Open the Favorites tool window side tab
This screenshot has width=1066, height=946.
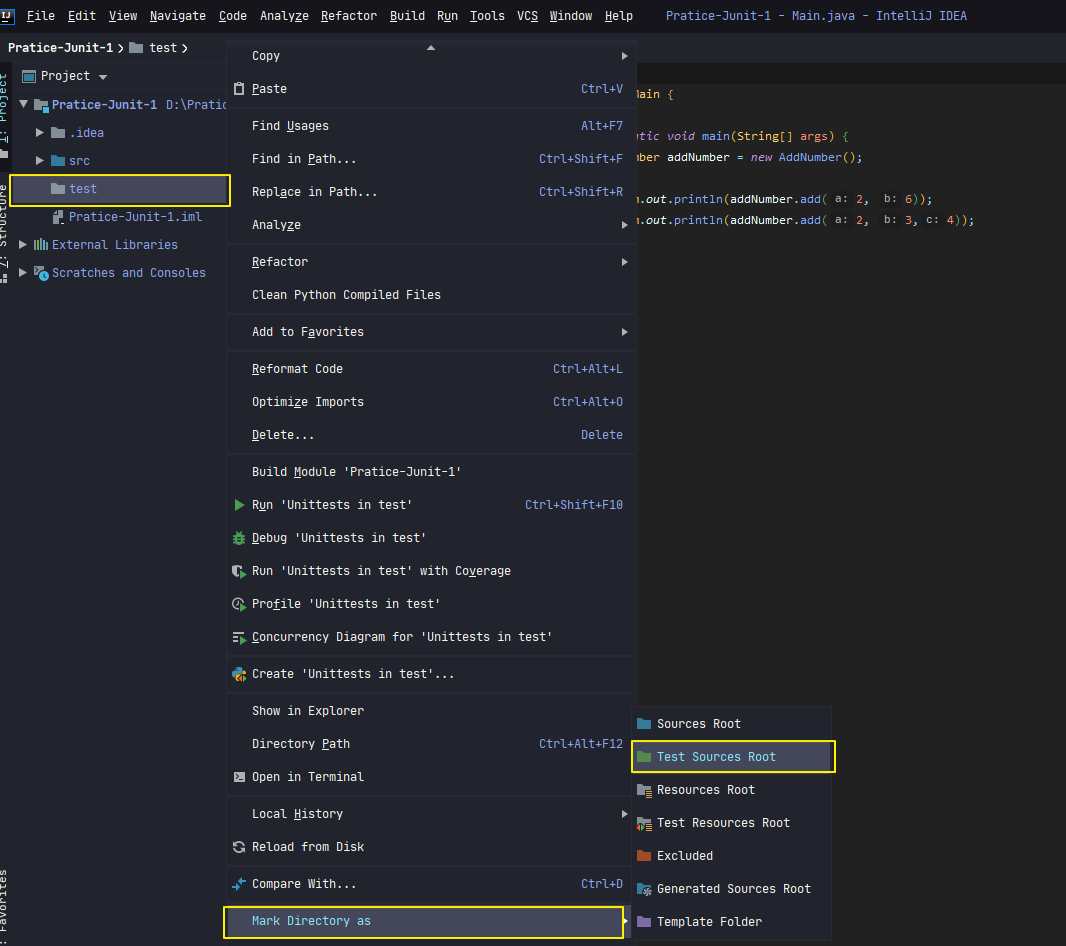tap(4, 905)
